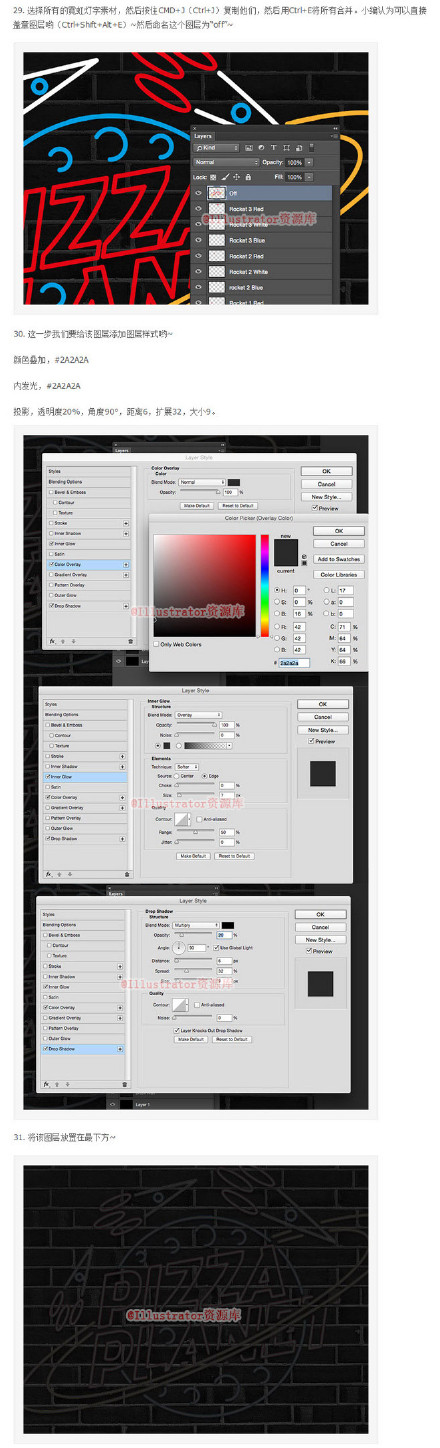
Task: Click plus beside Gradient Overlay in Color Overlay dialog
Action: pos(126,575)
